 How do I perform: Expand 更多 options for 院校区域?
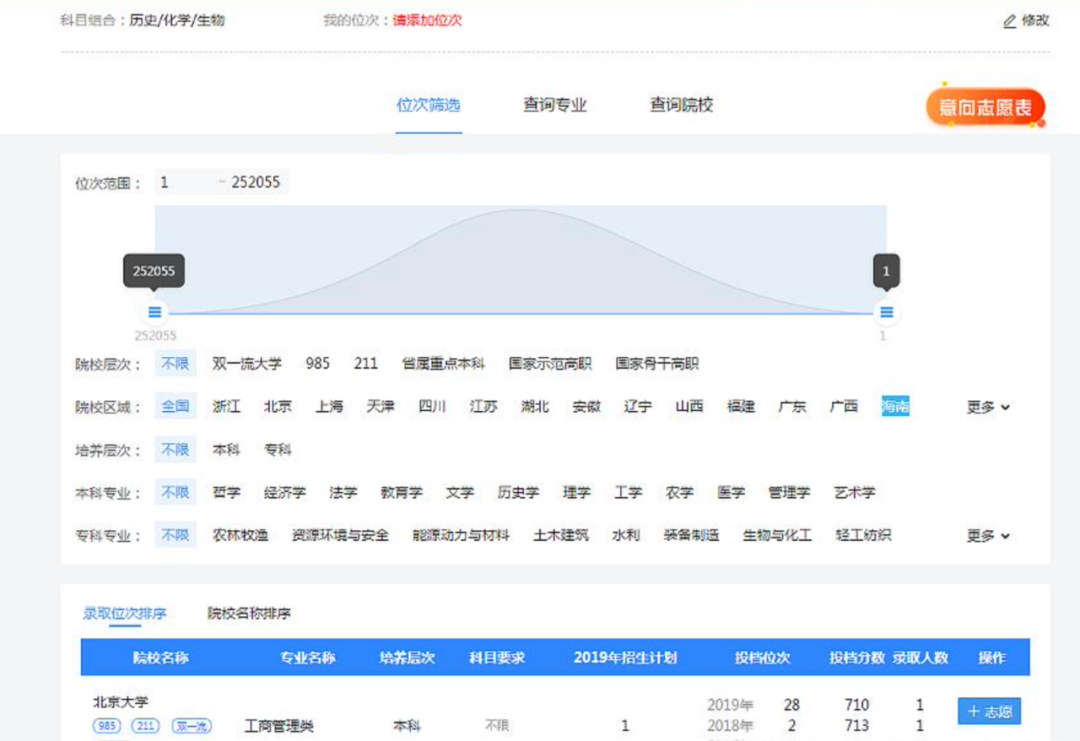pyautogui.click(x=981, y=406)
